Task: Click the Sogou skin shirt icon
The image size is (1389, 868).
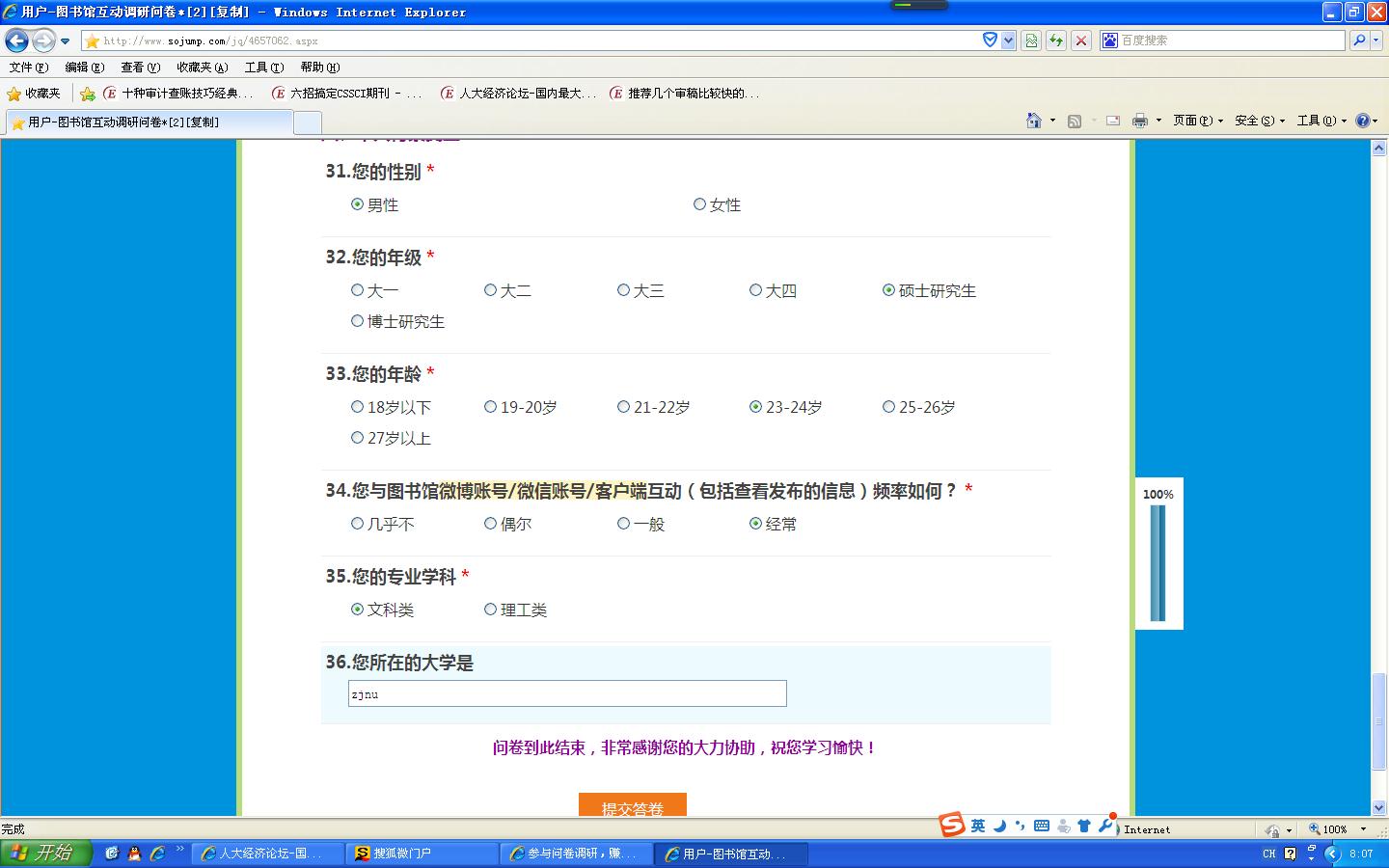Action: (x=1084, y=826)
